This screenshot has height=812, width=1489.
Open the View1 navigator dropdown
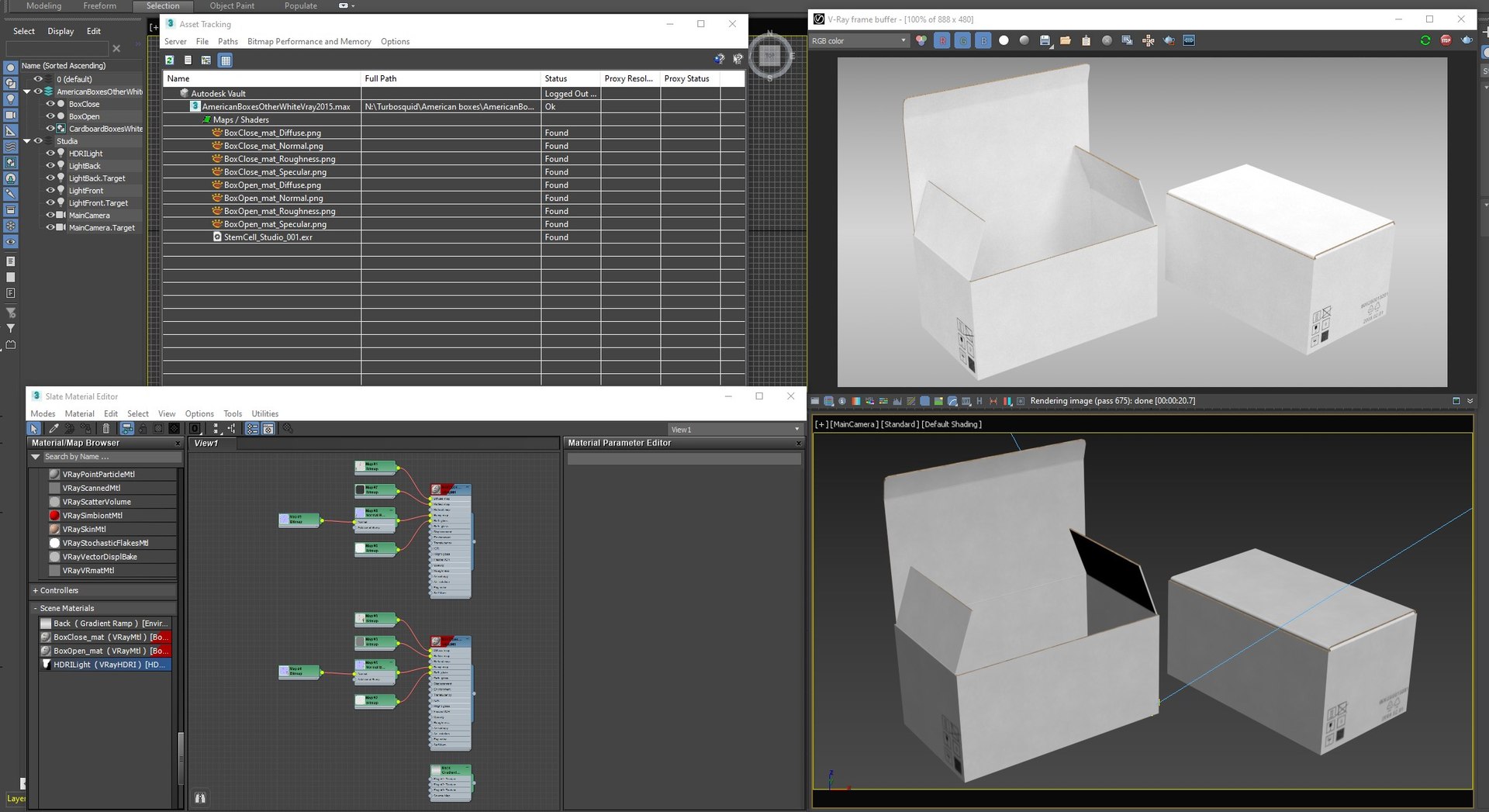(x=734, y=430)
